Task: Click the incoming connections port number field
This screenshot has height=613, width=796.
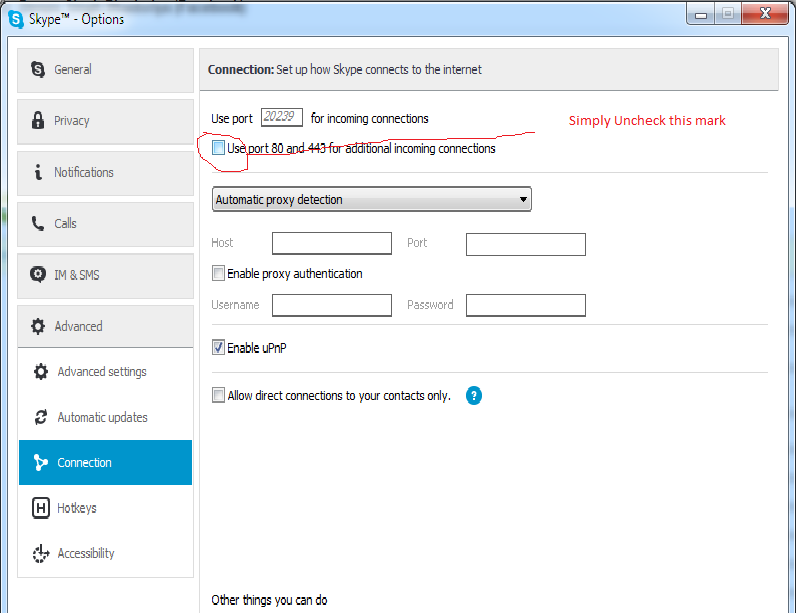Action: click(282, 117)
